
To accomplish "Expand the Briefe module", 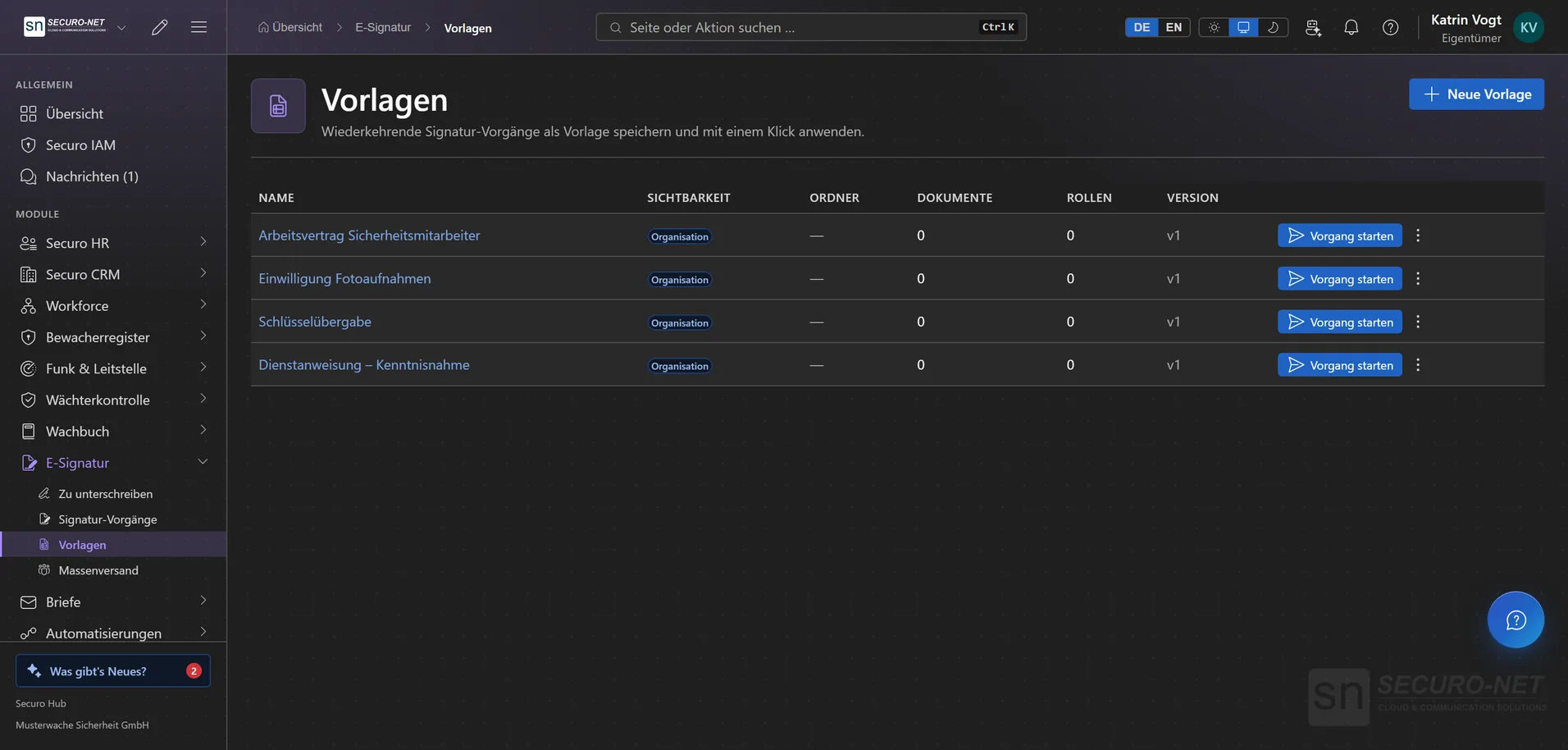I will coord(113,602).
